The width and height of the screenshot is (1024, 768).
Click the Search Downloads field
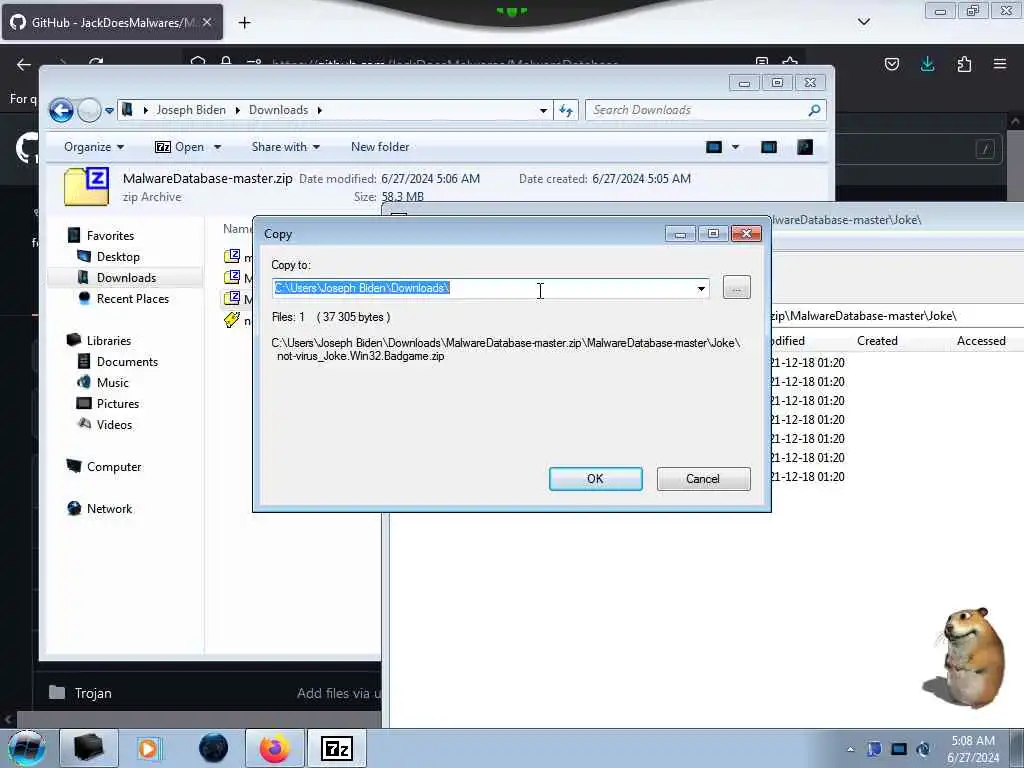tap(705, 110)
